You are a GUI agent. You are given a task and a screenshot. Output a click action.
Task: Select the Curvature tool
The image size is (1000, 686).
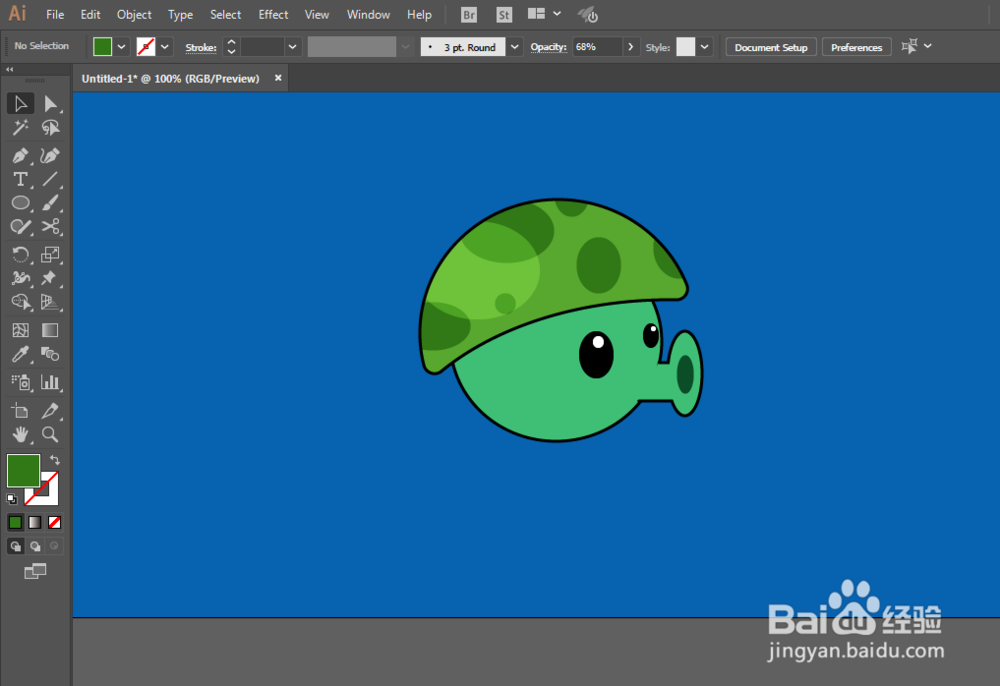tap(50, 156)
